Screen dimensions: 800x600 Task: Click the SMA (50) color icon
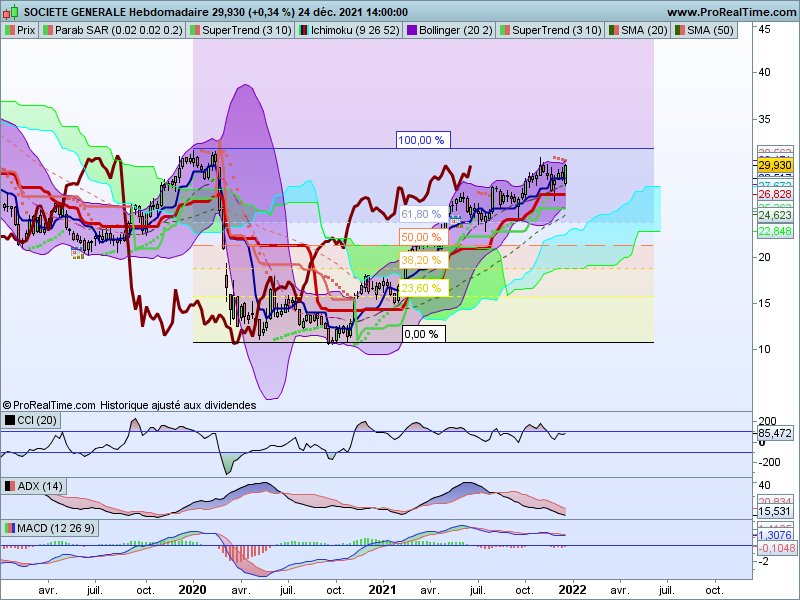tap(680, 31)
